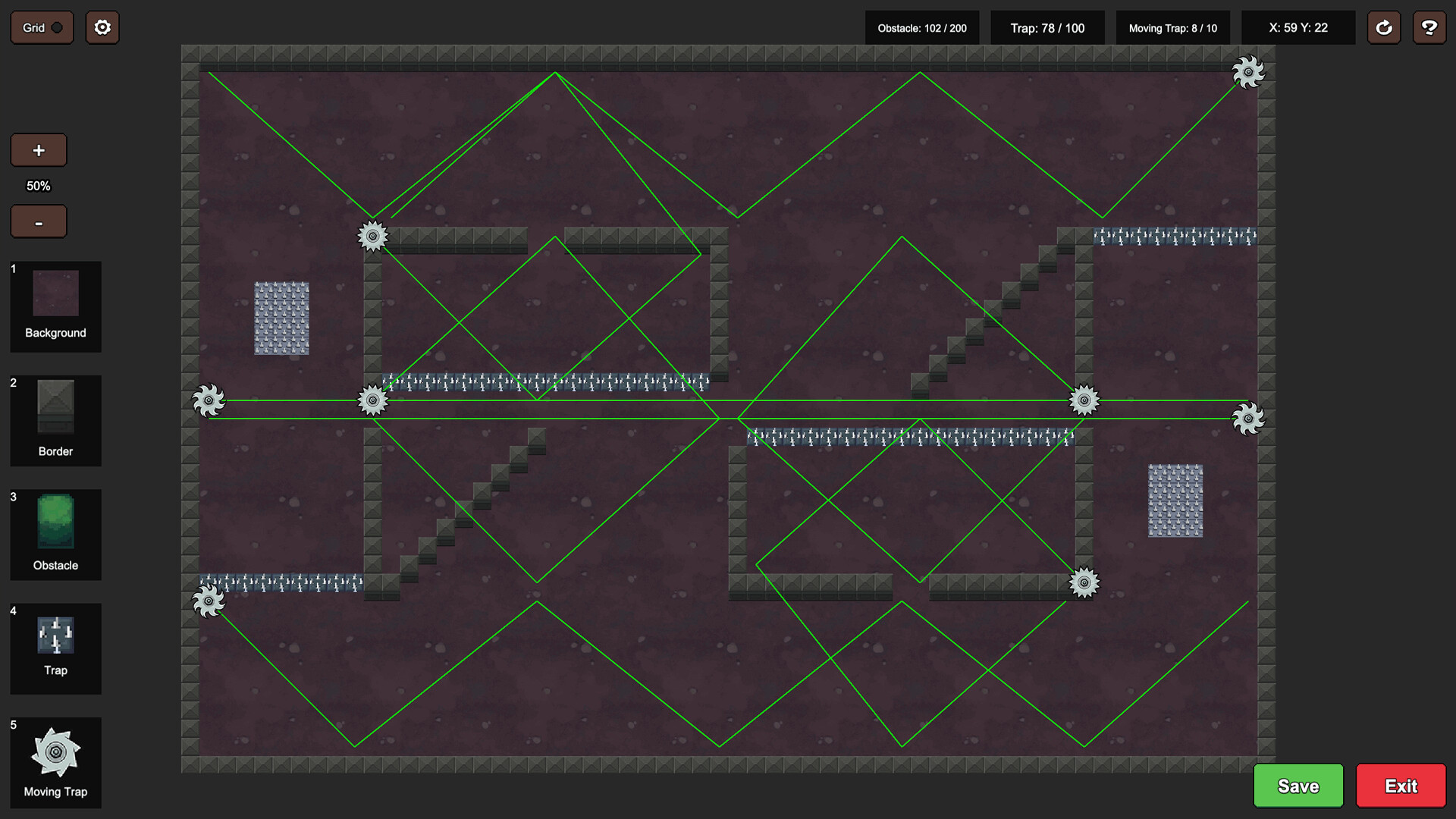Viewport: 1456px width, 819px height.
Task: Increase zoom with the plus button
Action: point(39,150)
